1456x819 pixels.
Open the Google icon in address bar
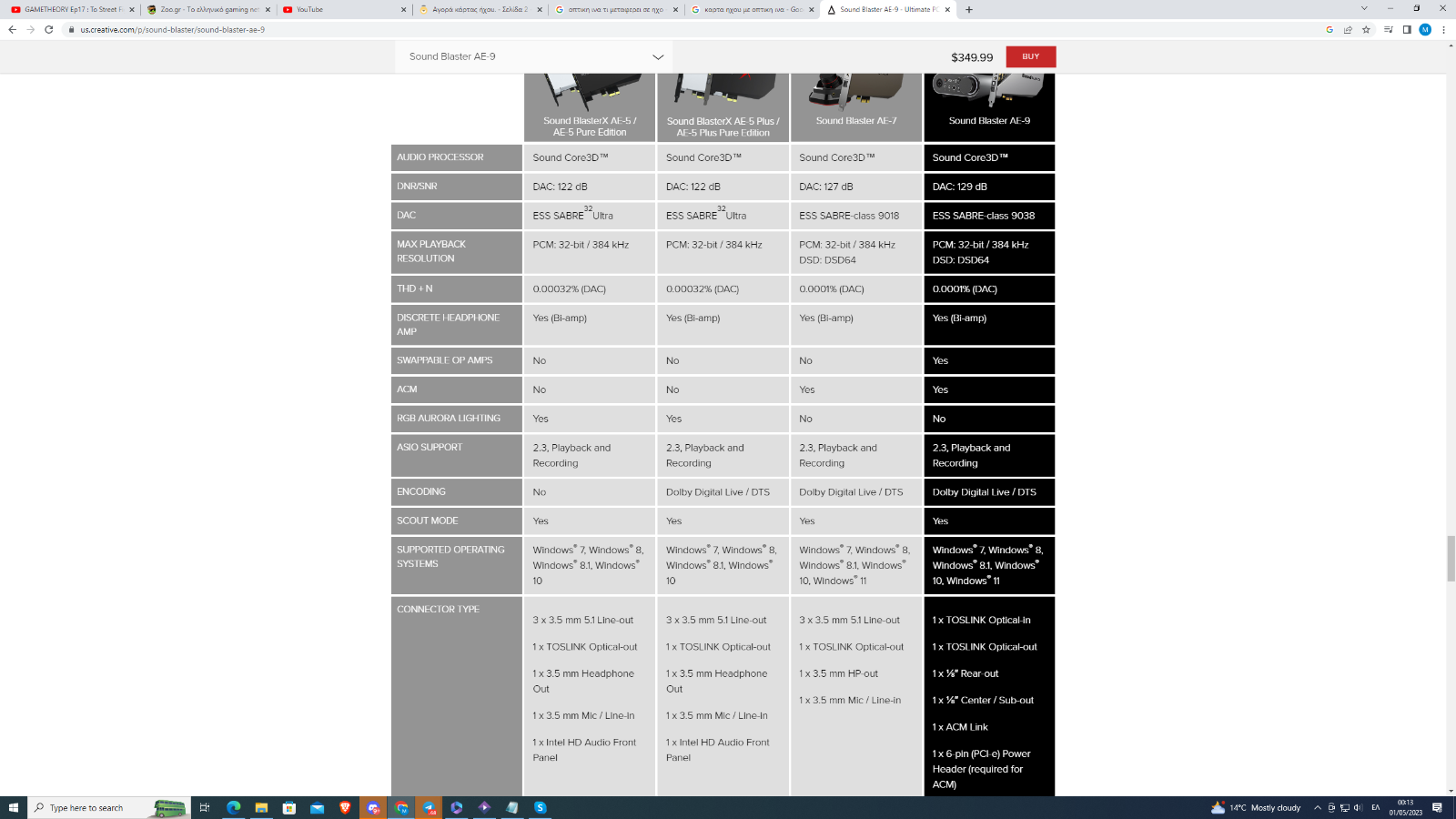[x=1330, y=29]
